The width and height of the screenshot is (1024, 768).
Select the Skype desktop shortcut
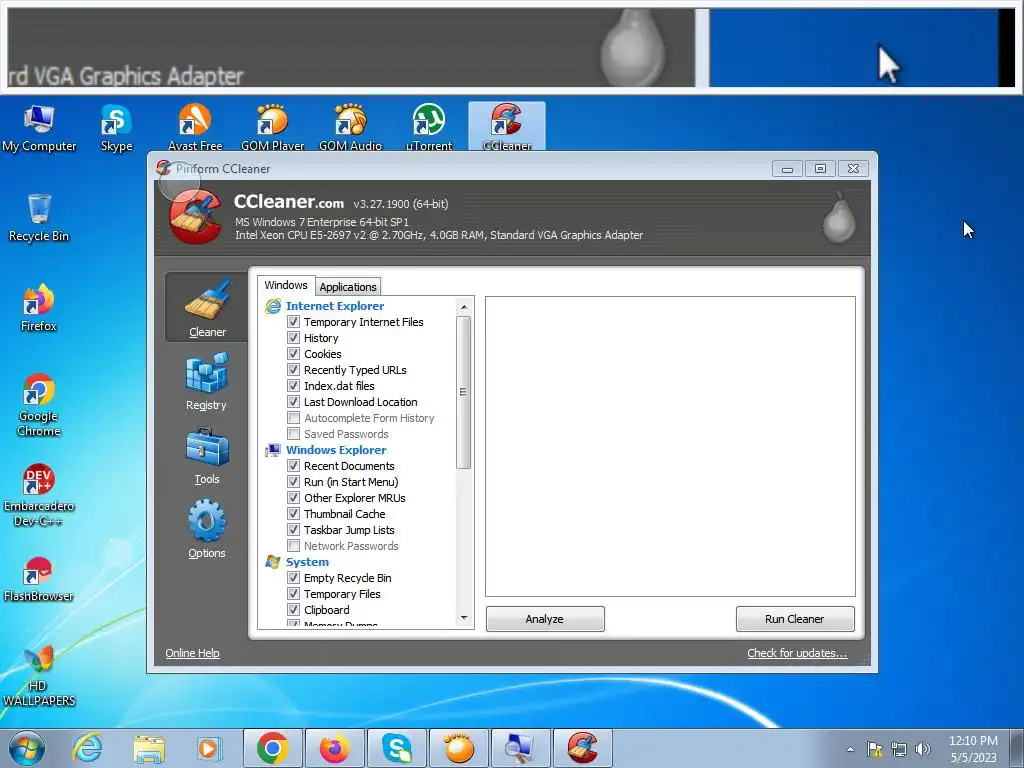116,127
